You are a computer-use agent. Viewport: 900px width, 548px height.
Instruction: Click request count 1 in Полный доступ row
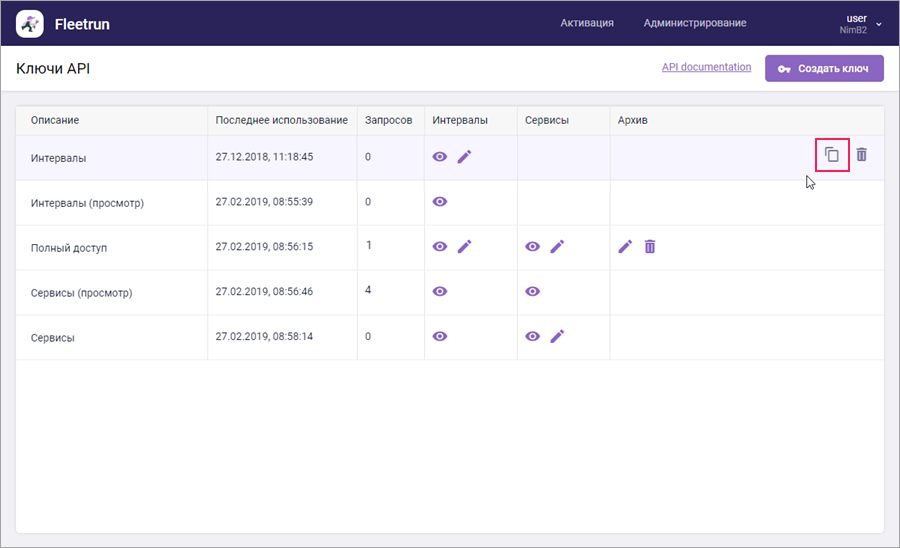[368, 245]
